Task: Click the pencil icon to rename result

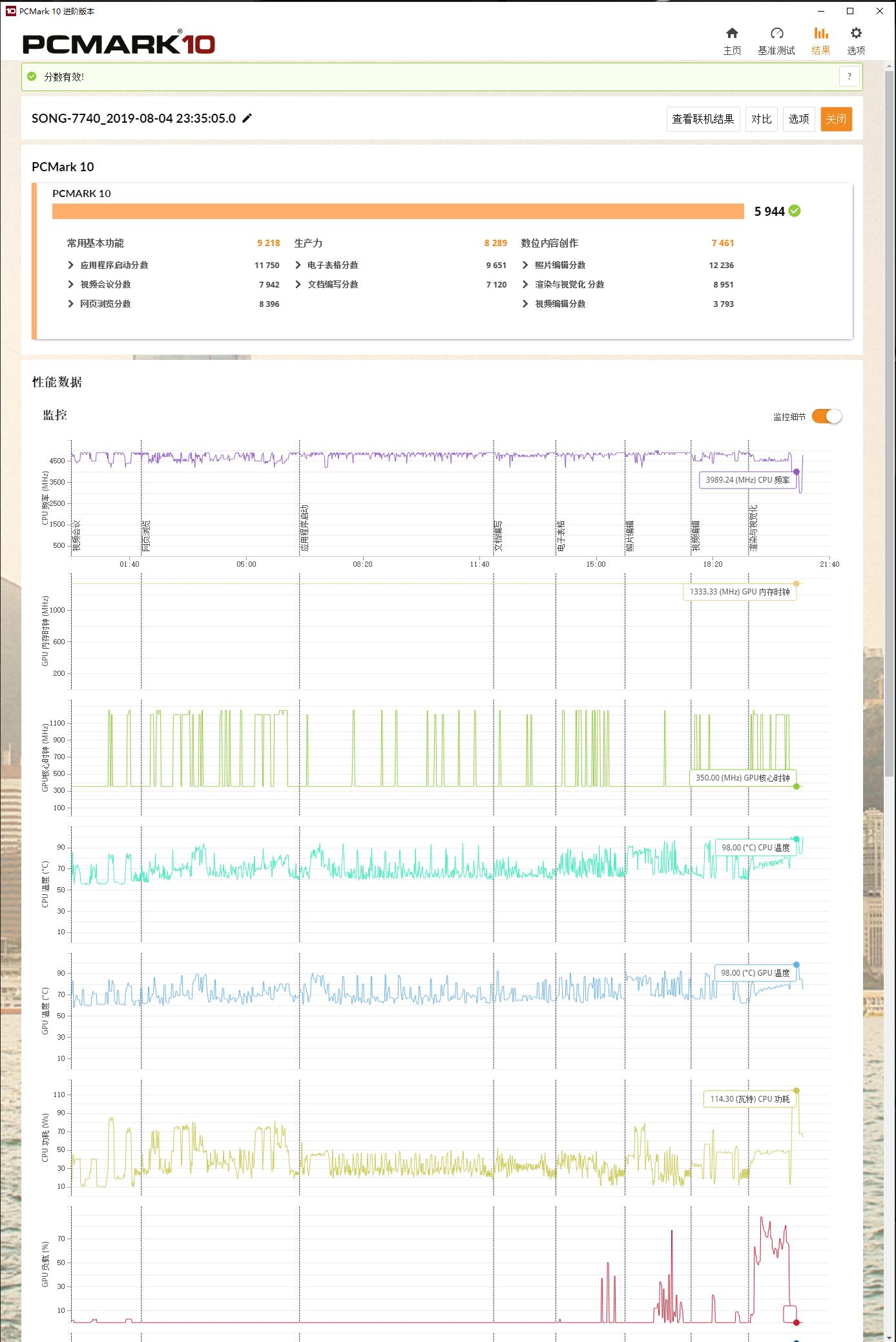Action: (247, 118)
